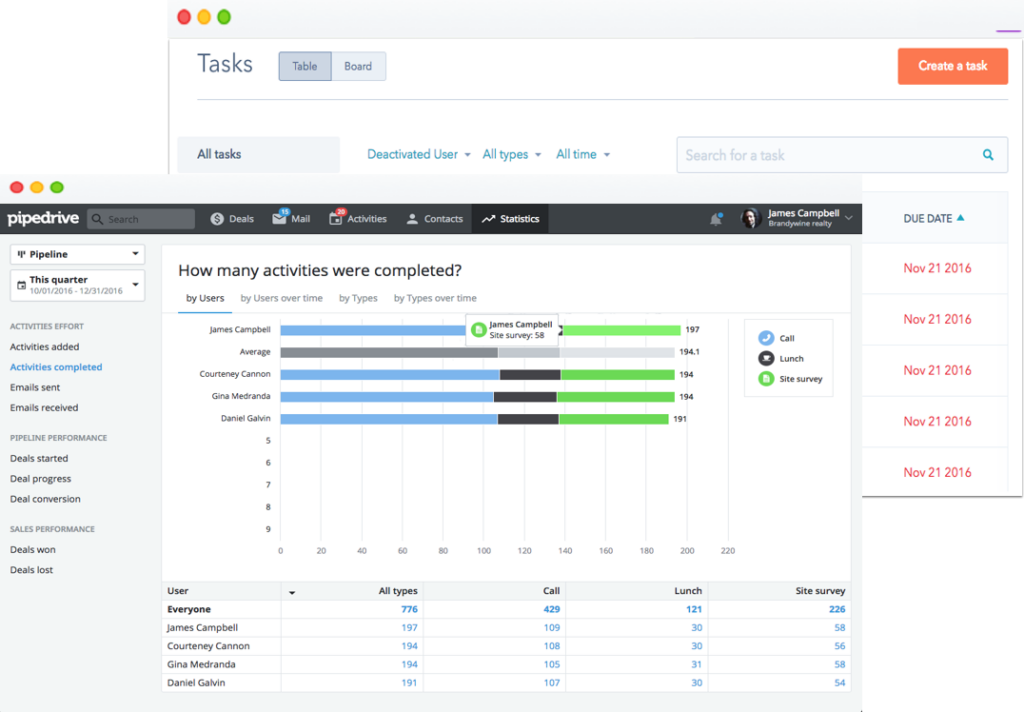Image resolution: width=1024 pixels, height=712 pixels.
Task: Open All time filter dropdown
Action: point(583,154)
